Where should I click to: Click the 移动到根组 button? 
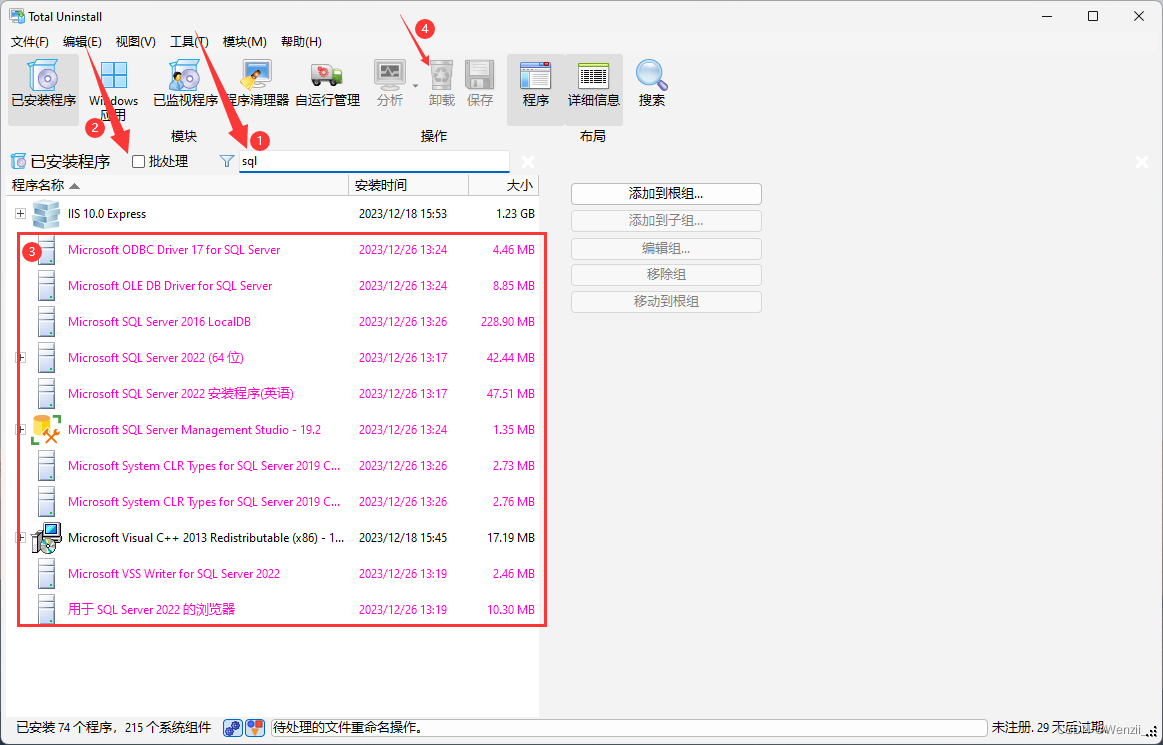(x=666, y=301)
